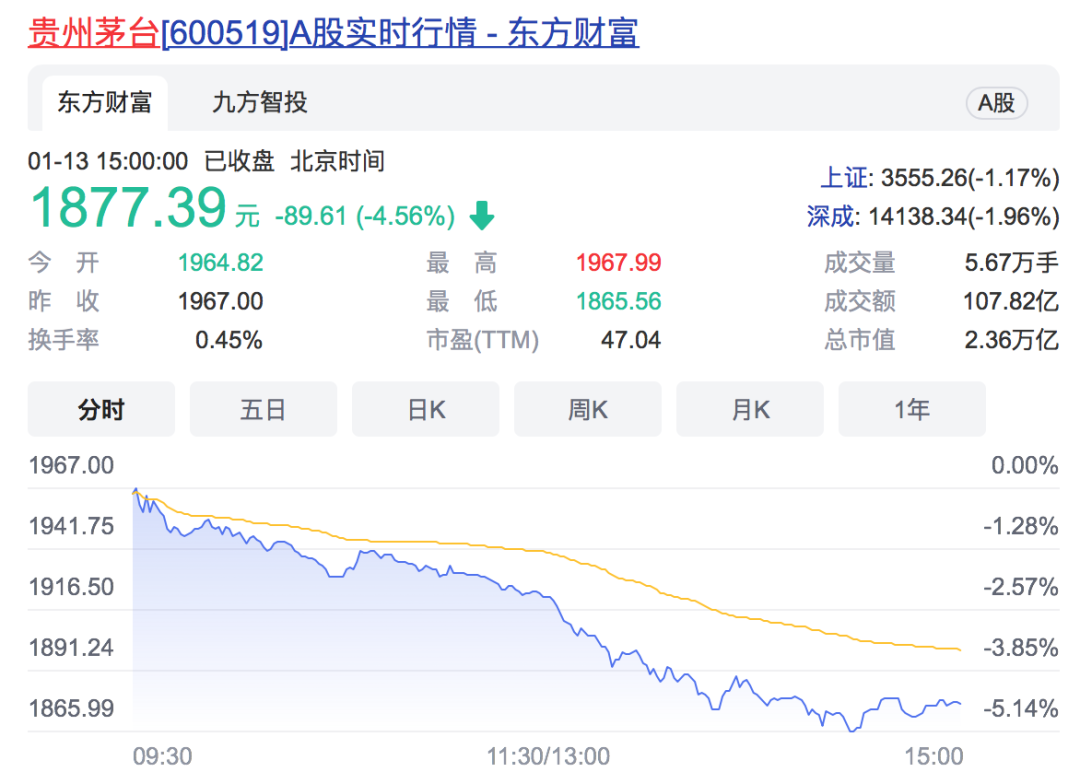This screenshot has width=1080, height=772.
Task: Open the 日K chart tab
Action: tap(426, 410)
